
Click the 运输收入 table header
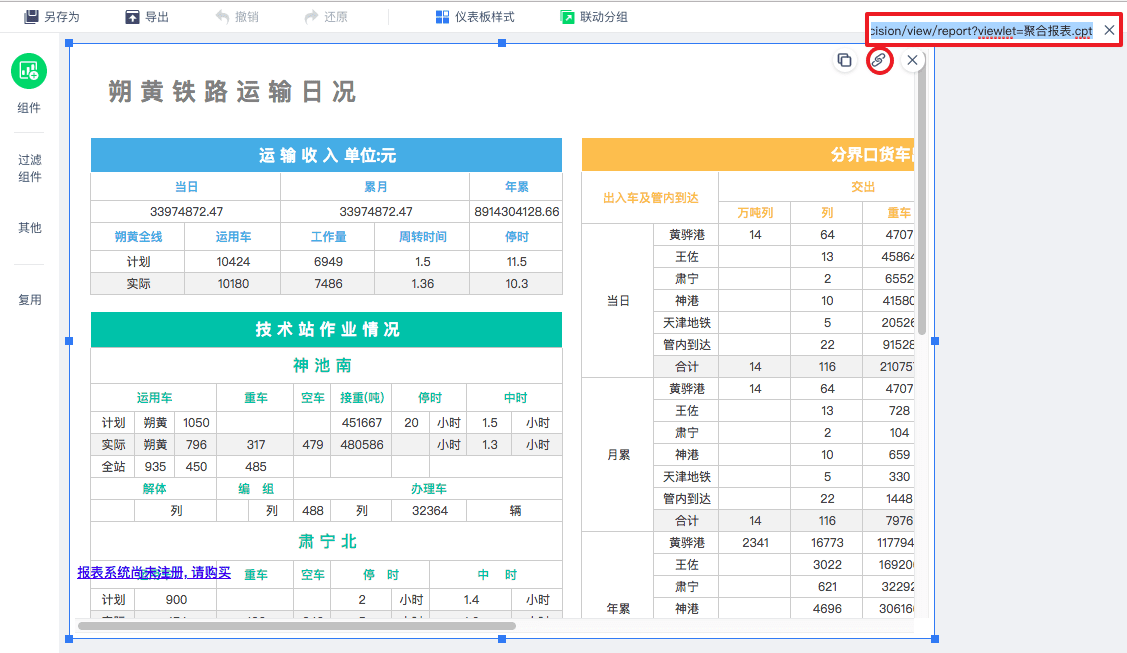(326, 155)
